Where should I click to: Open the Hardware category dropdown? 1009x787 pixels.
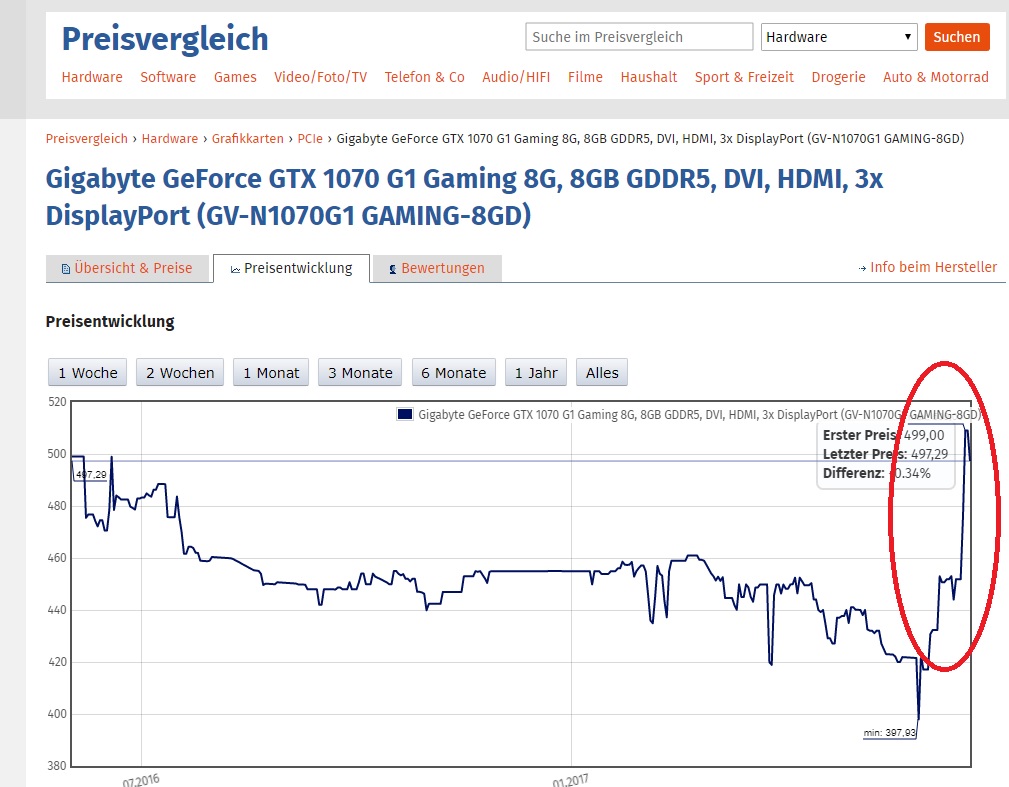pos(838,37)
